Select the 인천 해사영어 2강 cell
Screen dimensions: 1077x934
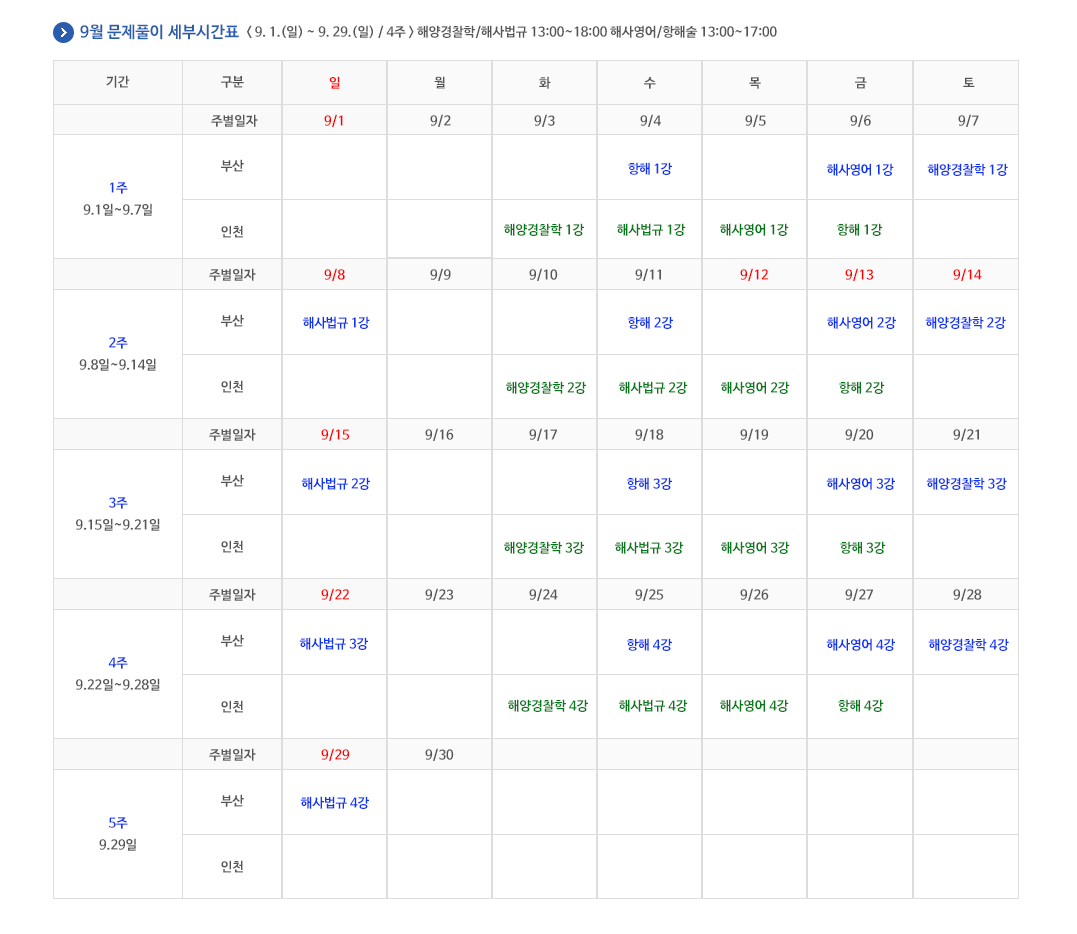coord(754,388)
